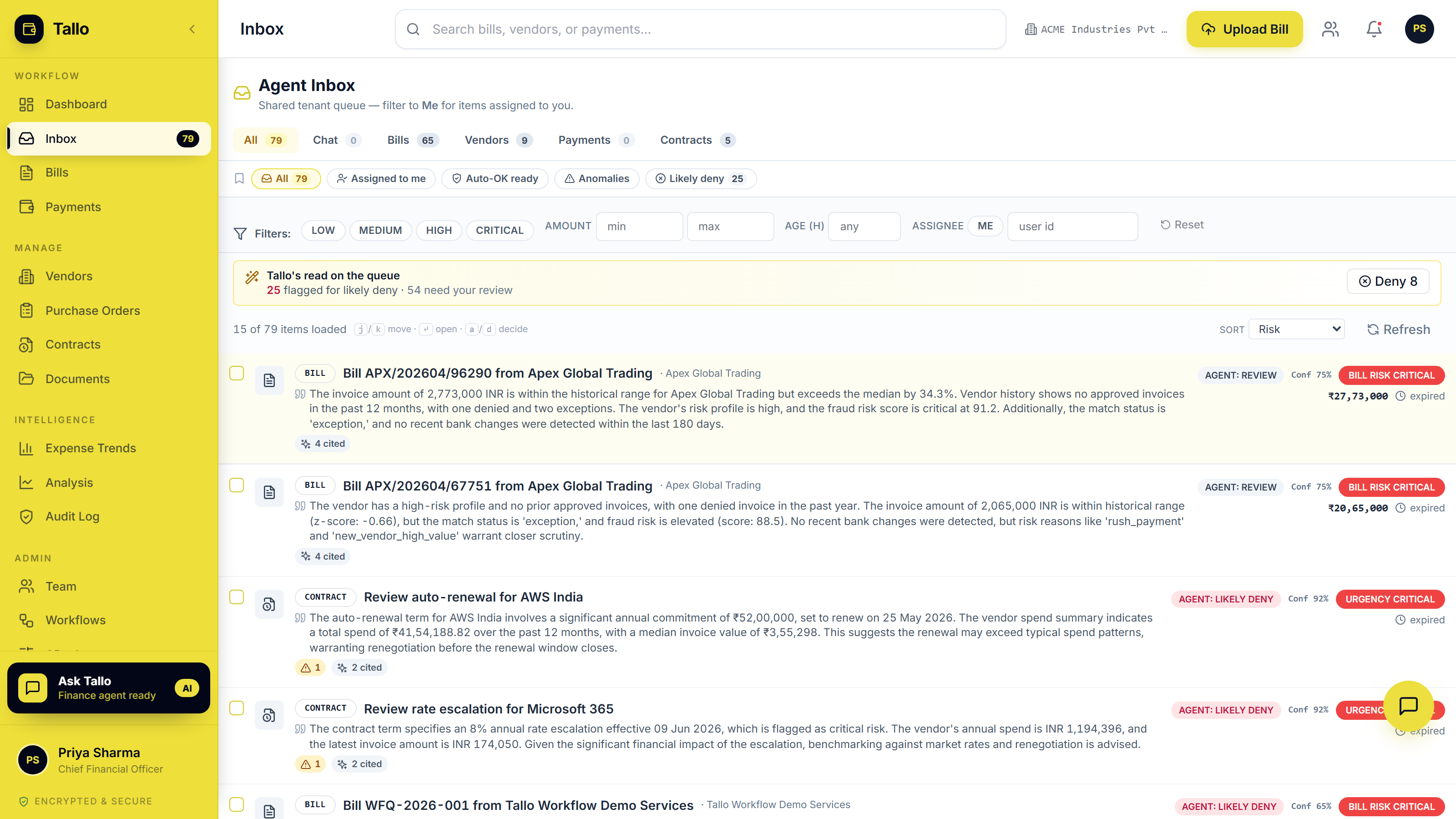
Task: Select checkbox for bill APX/202604/96290
Action: click(x=237, y=373)
